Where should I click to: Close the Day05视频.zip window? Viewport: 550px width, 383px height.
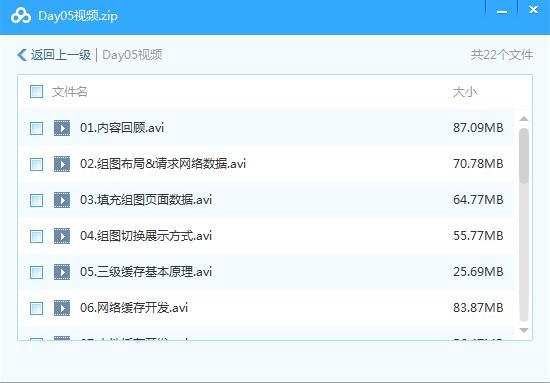[x=534, y=9]
